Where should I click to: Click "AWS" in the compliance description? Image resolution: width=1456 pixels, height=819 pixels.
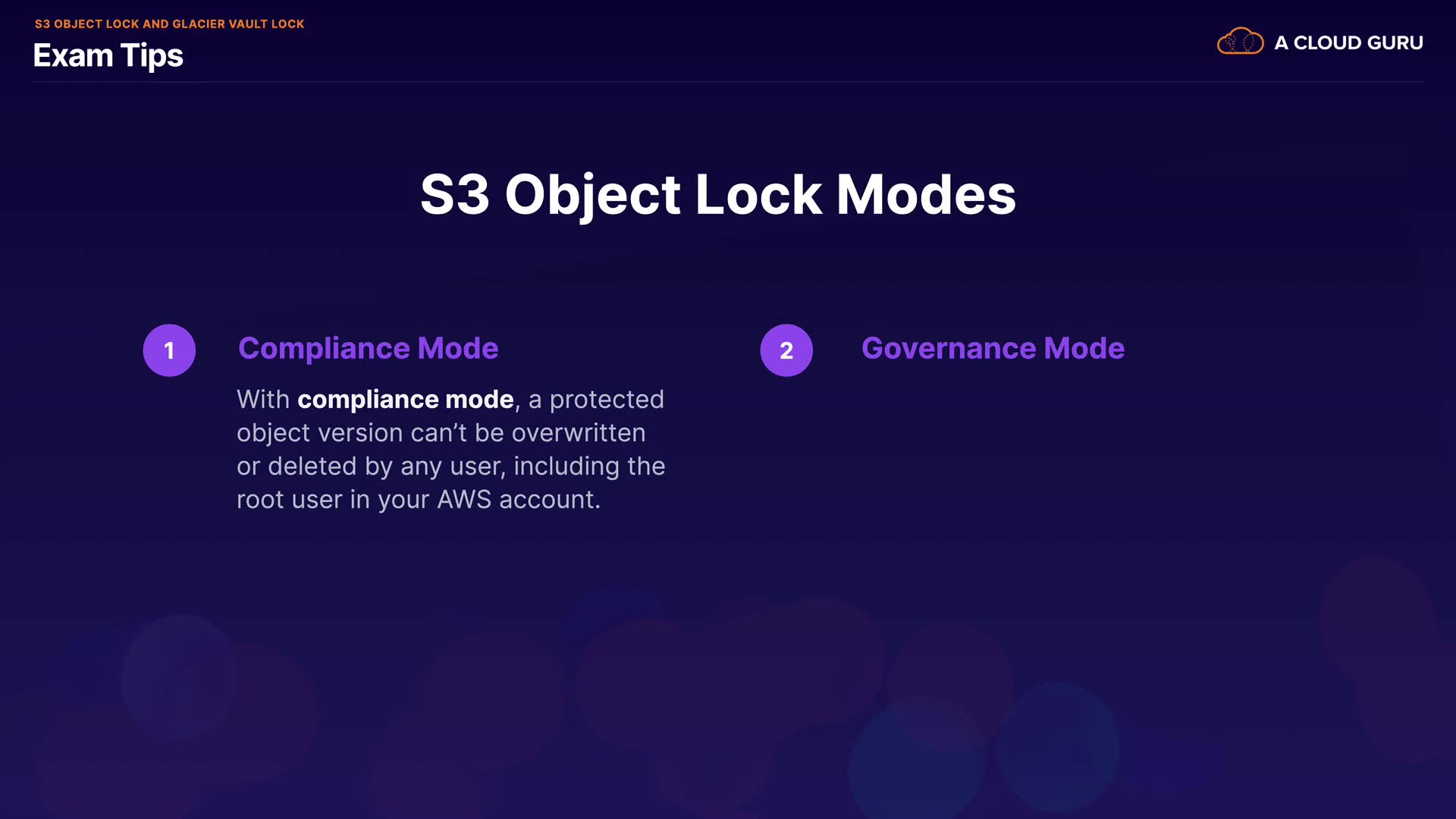464,500
